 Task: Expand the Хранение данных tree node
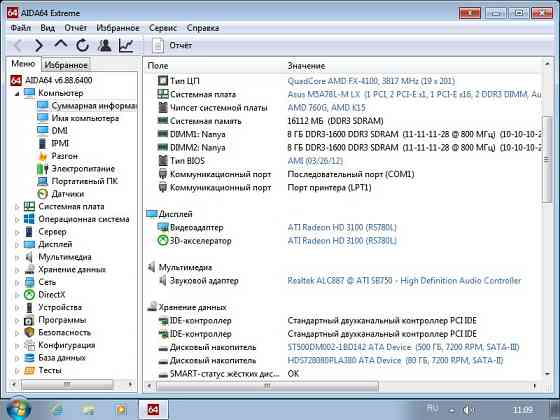tap(17, 270)
